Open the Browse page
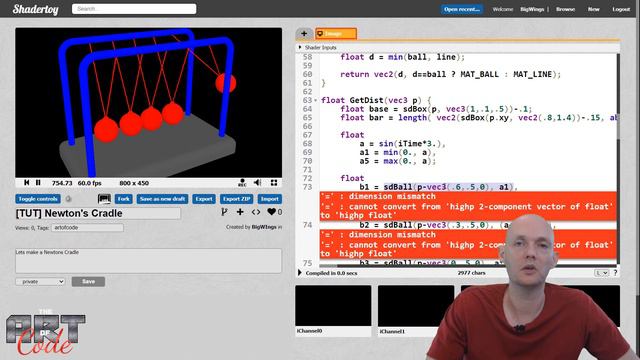This screenshot has width=640, height=360. [565, 9]
